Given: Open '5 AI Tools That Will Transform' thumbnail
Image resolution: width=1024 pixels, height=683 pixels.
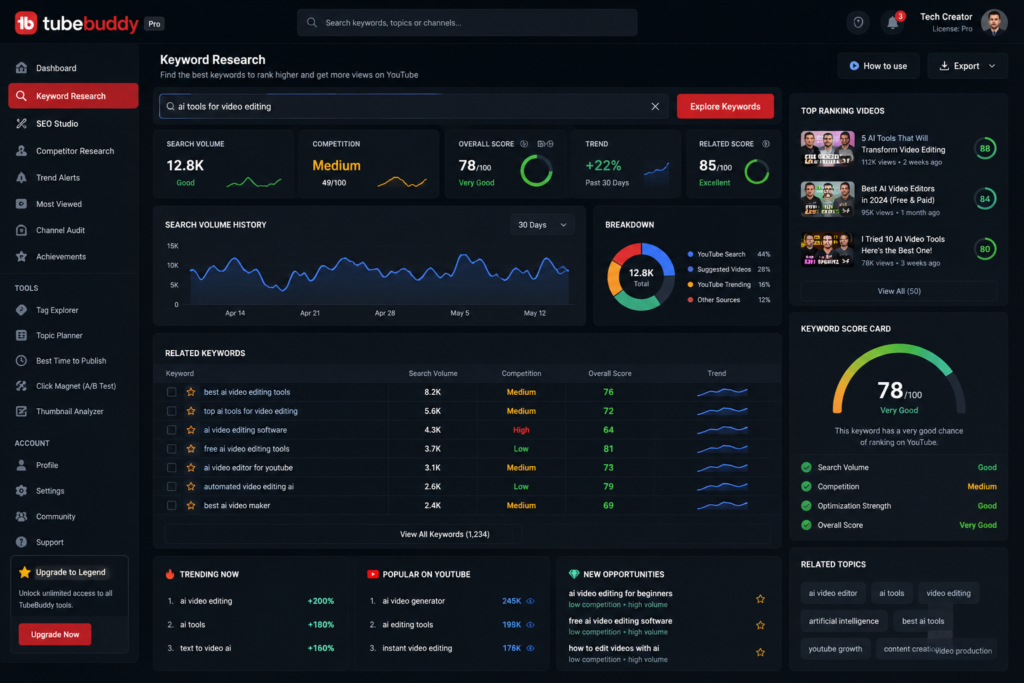Looking at the screenshot, I should [x=827, y=149].
